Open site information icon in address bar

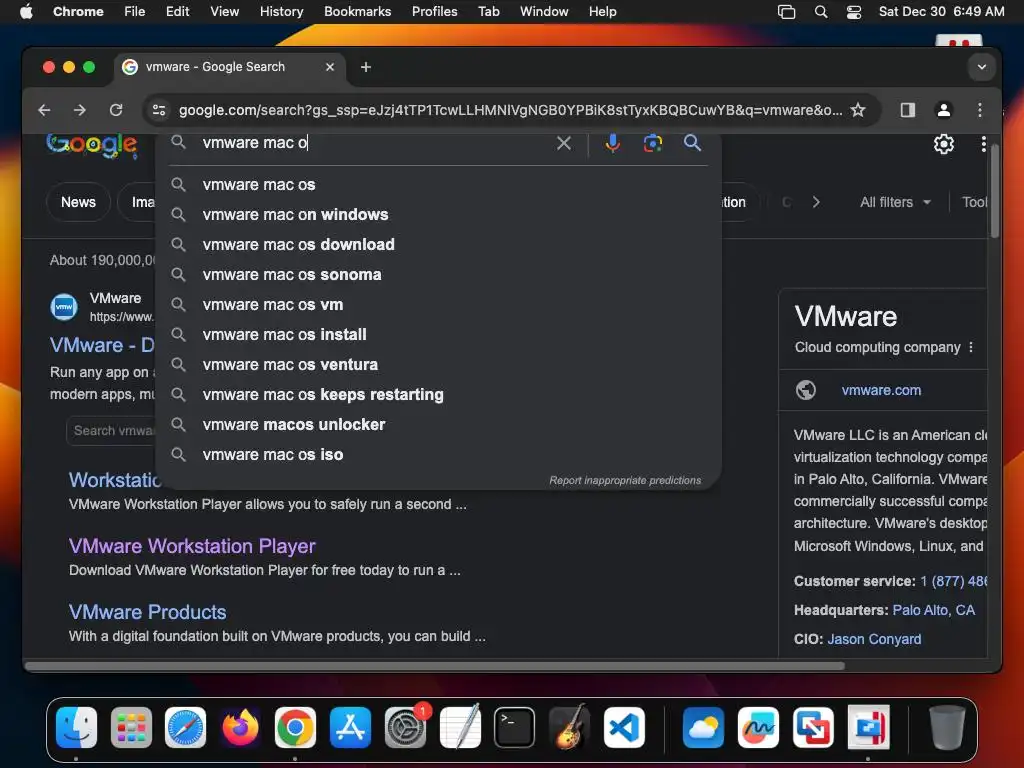[x=159, y=110]
